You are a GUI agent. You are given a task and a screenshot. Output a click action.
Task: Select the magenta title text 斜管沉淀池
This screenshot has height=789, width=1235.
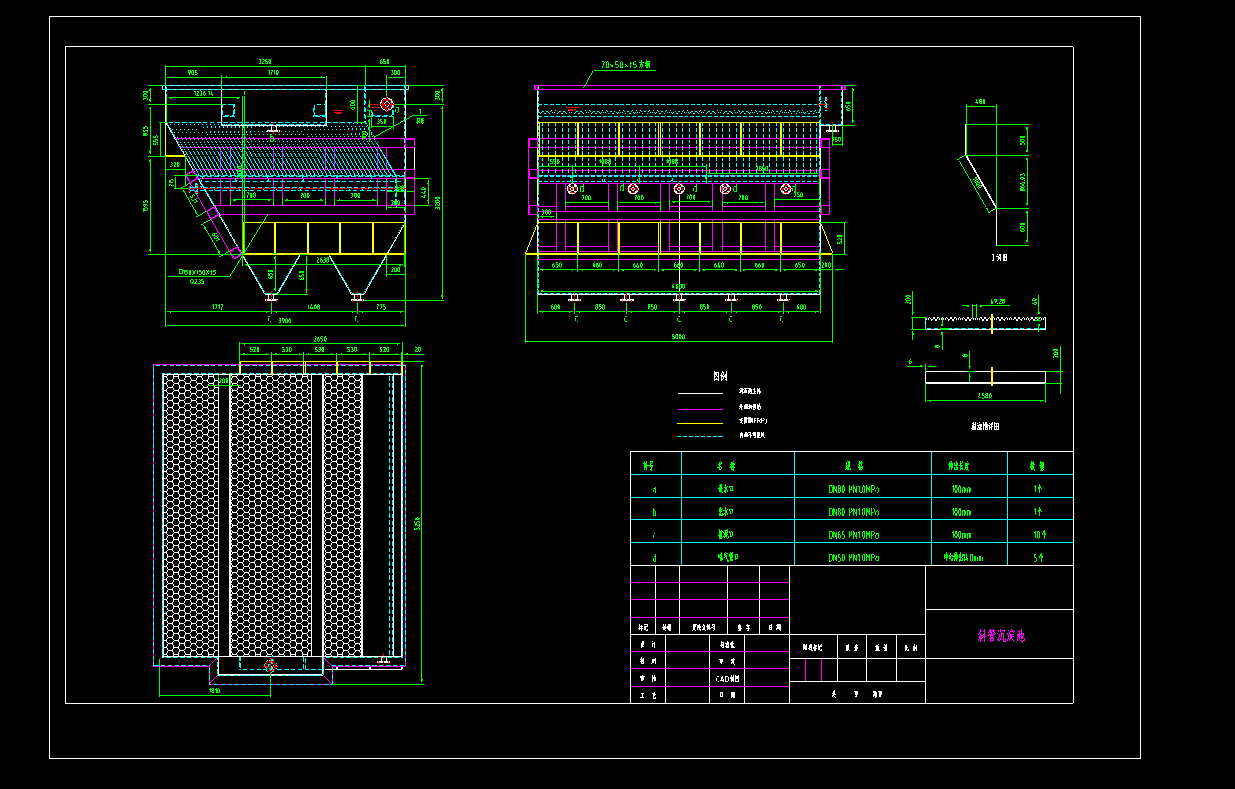tap(1000, 636)
